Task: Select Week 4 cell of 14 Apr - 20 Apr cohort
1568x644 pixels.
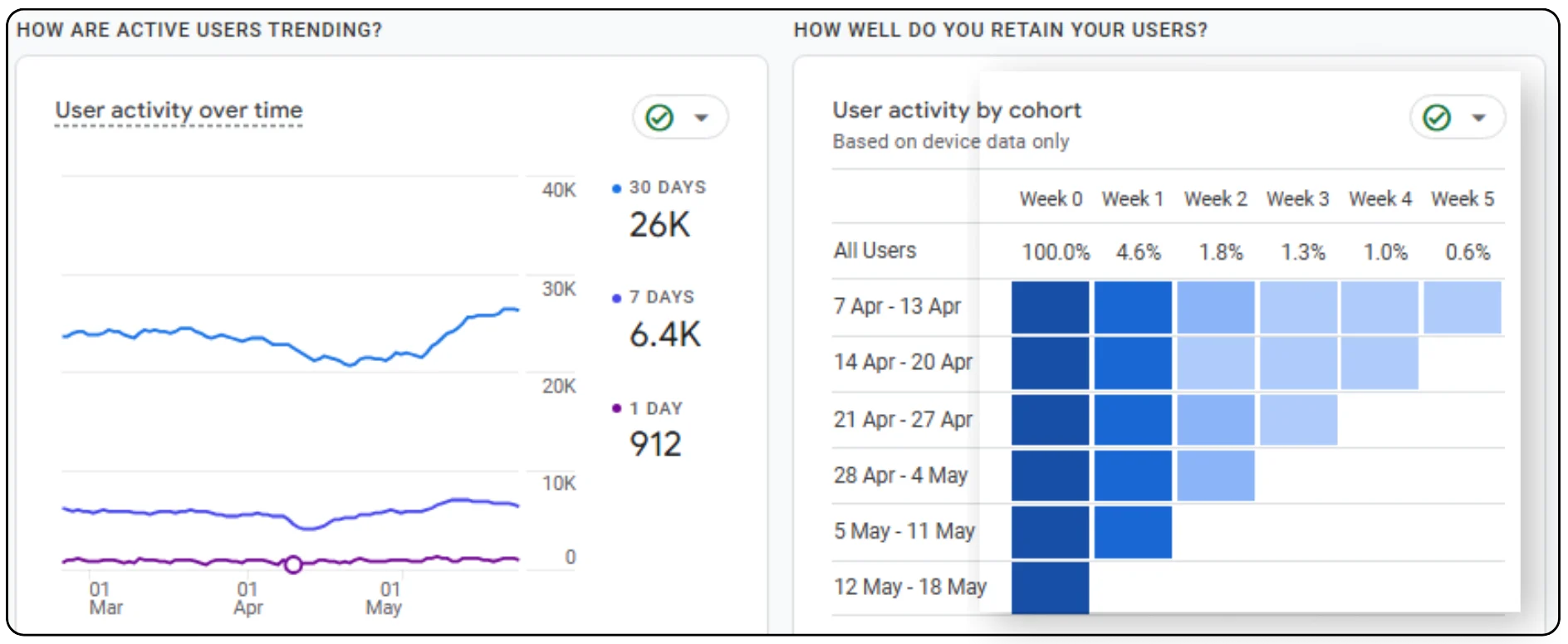Action: (x=1379, y=363)
